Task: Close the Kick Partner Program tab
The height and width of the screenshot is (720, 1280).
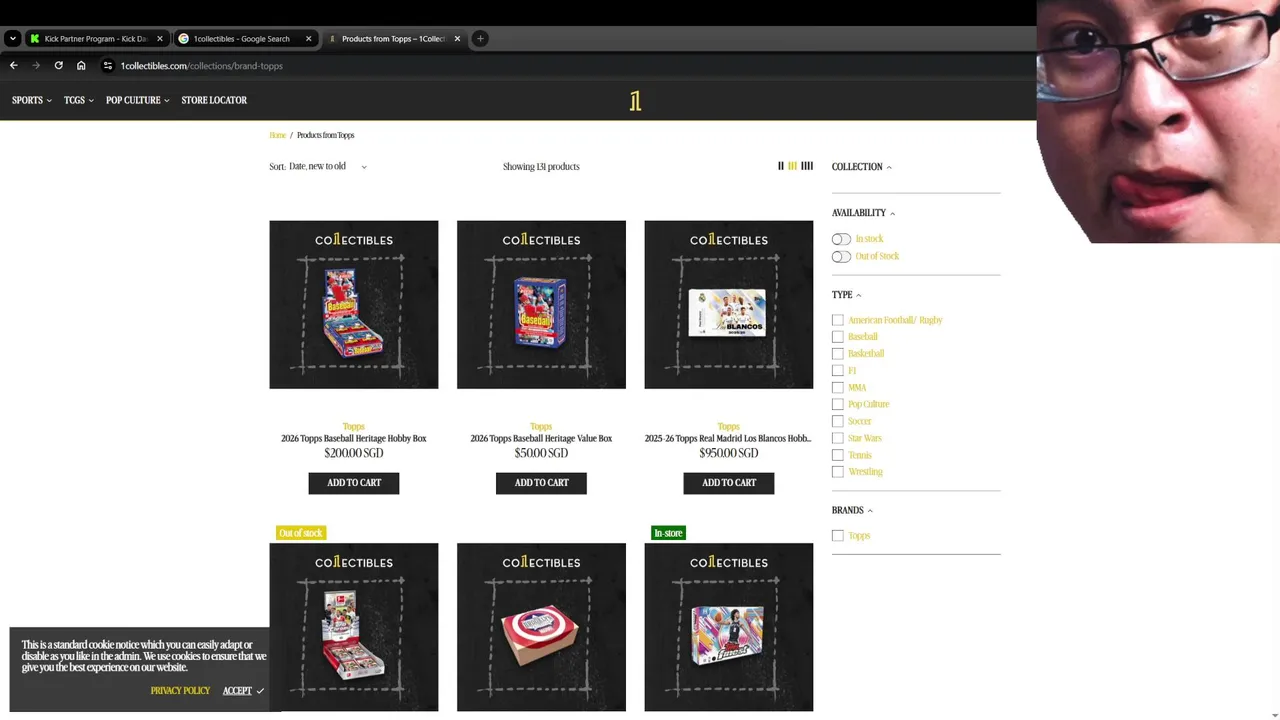Action: point(159,39)
